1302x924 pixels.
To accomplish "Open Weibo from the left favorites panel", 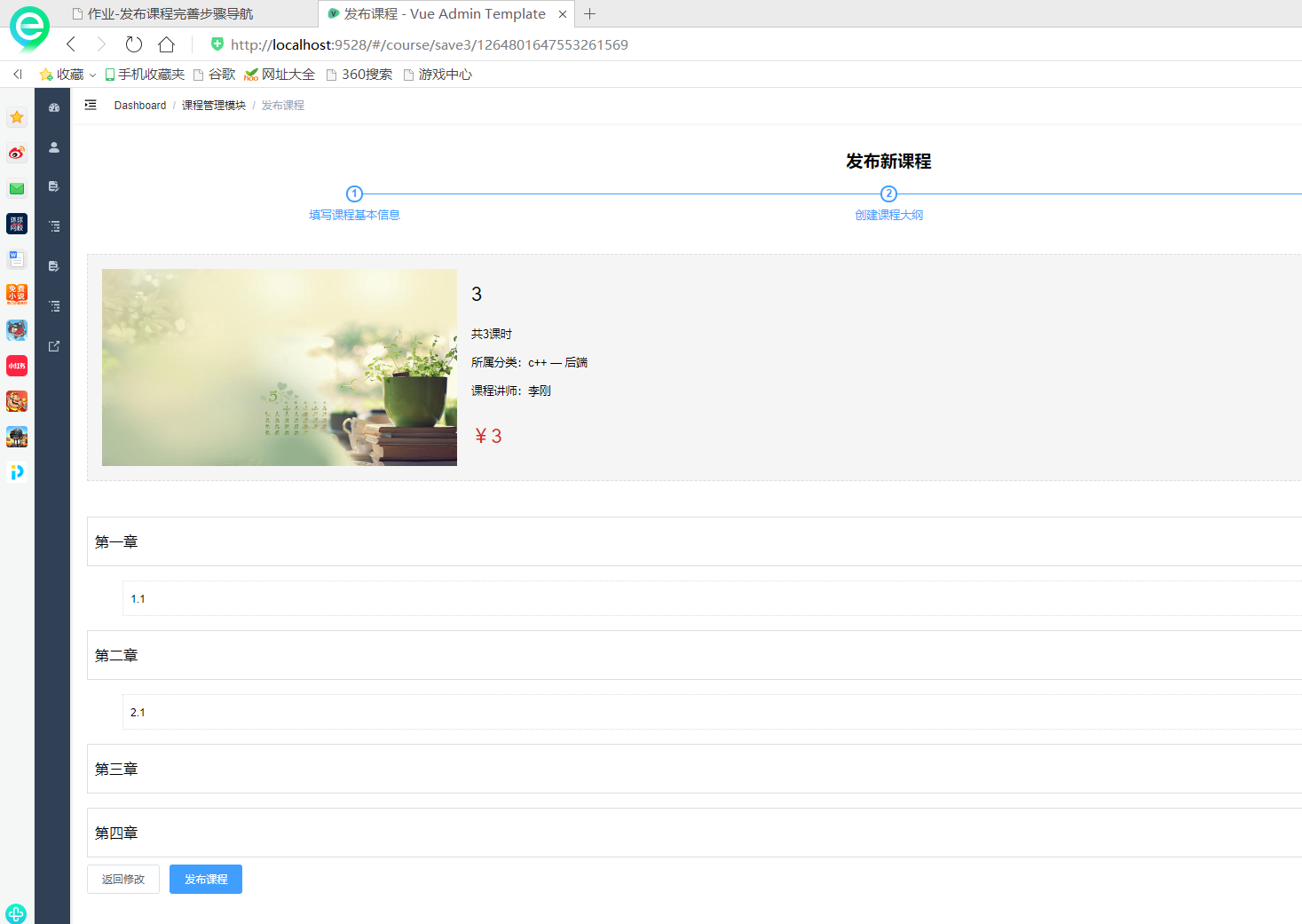I will pyautogui.click(x=16, y=153).
